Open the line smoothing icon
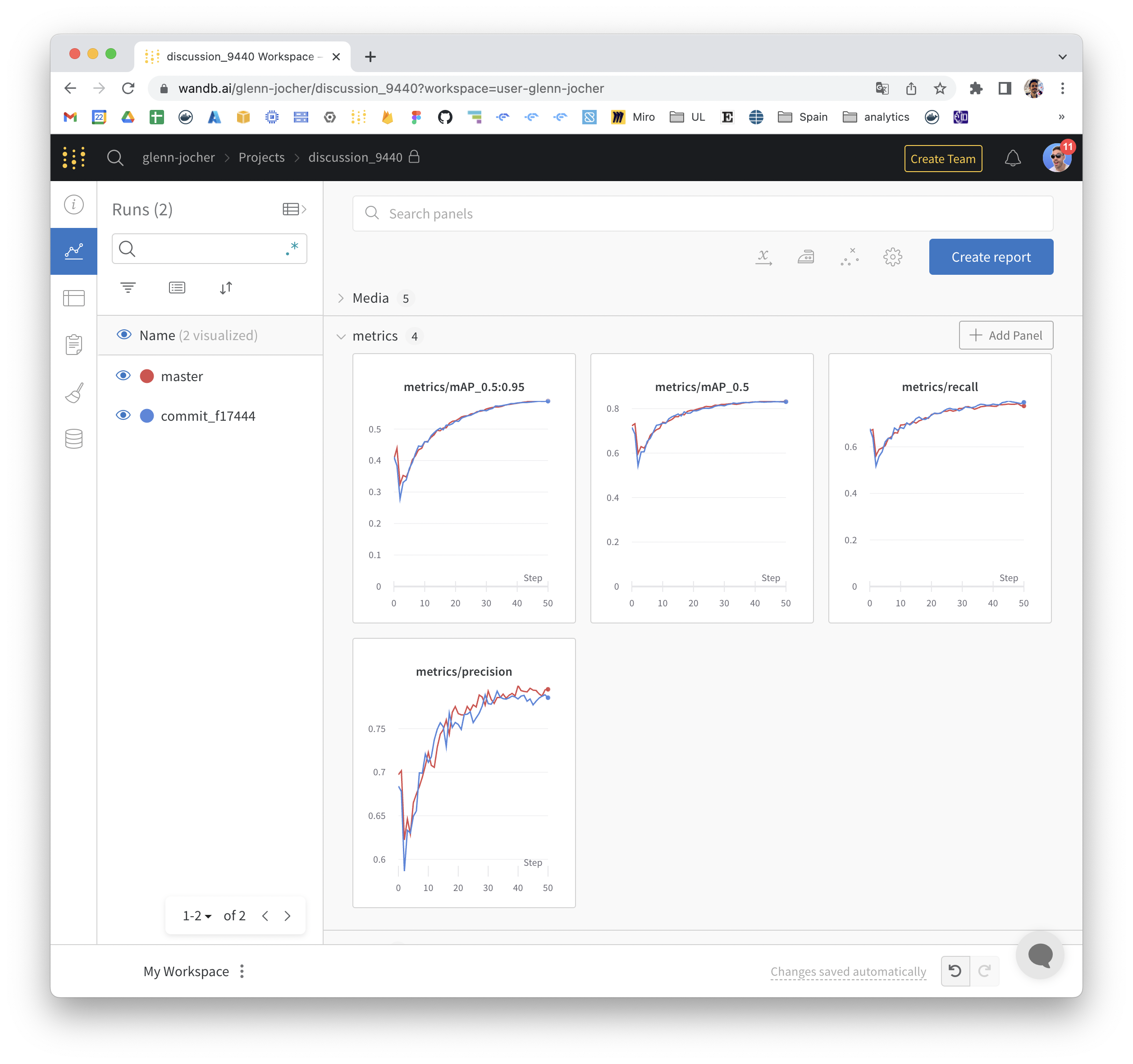 (806, 257)
